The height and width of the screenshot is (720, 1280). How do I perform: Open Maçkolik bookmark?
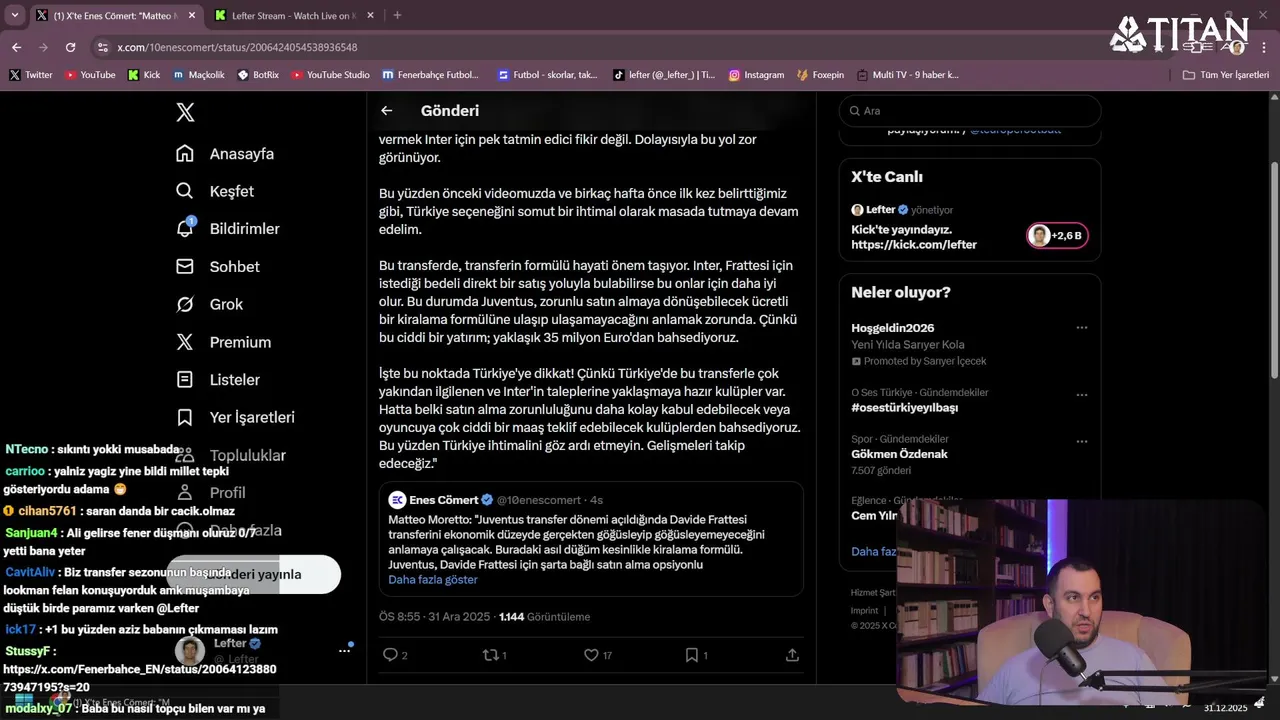[x=199, y=75]
